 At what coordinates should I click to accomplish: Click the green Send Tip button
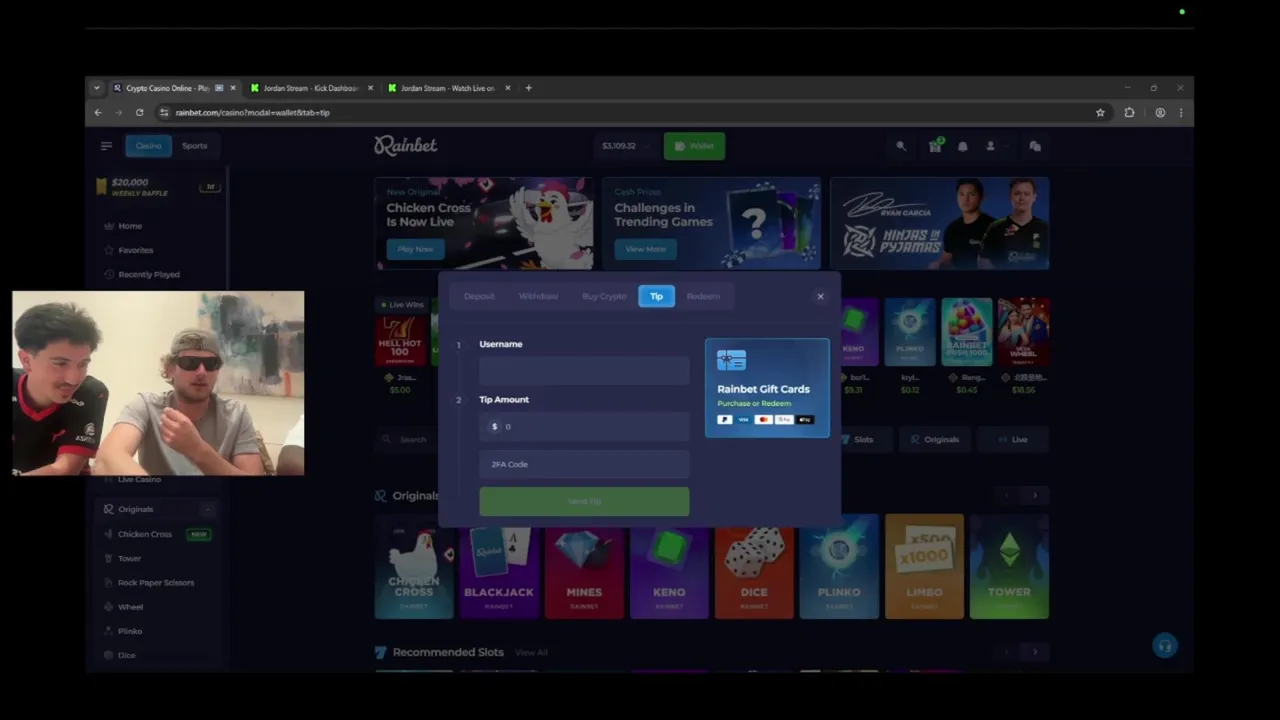pyautogui.click(x=584, y=501)
